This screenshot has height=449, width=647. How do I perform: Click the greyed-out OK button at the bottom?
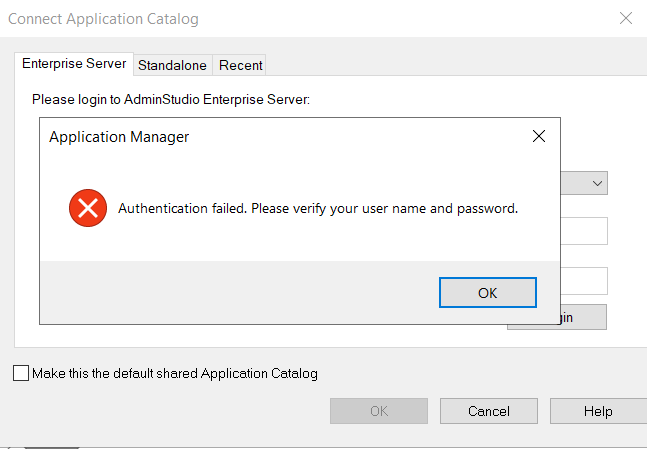pos(379,411)
